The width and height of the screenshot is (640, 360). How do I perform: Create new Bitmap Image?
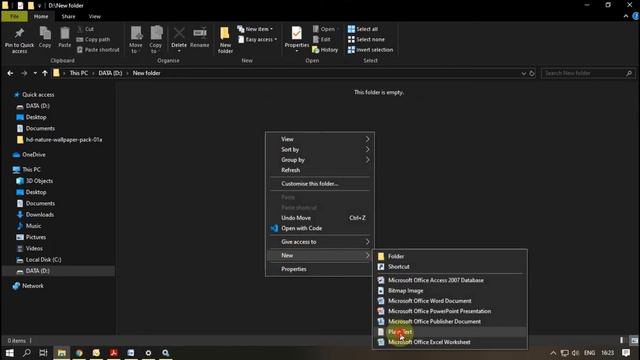tap(450, 291)
